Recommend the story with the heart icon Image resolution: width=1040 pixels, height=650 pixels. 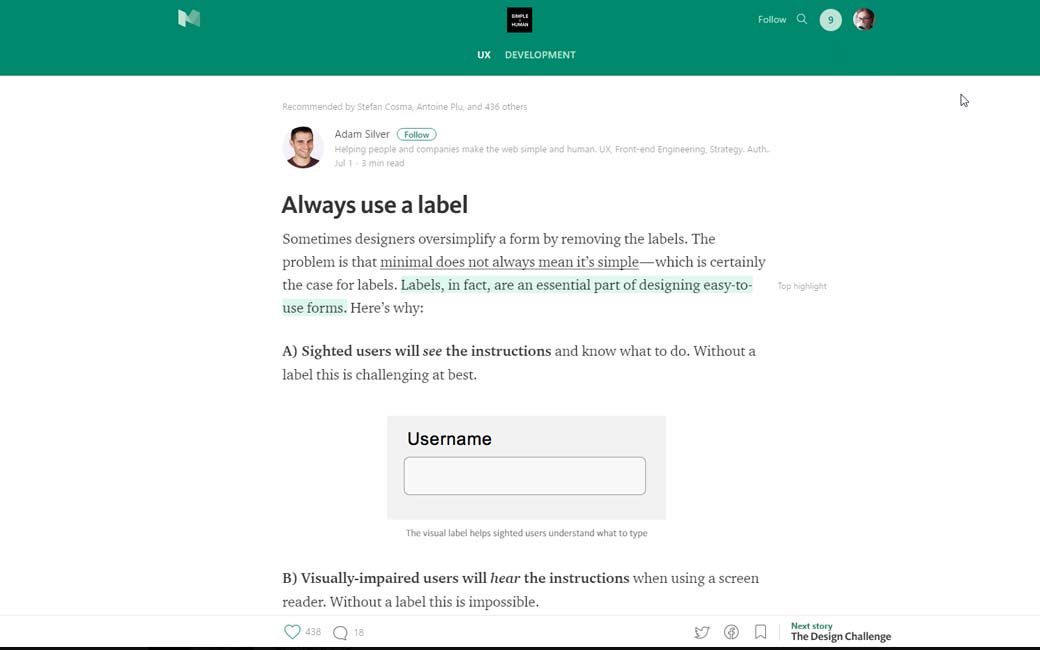click(292, 632)
